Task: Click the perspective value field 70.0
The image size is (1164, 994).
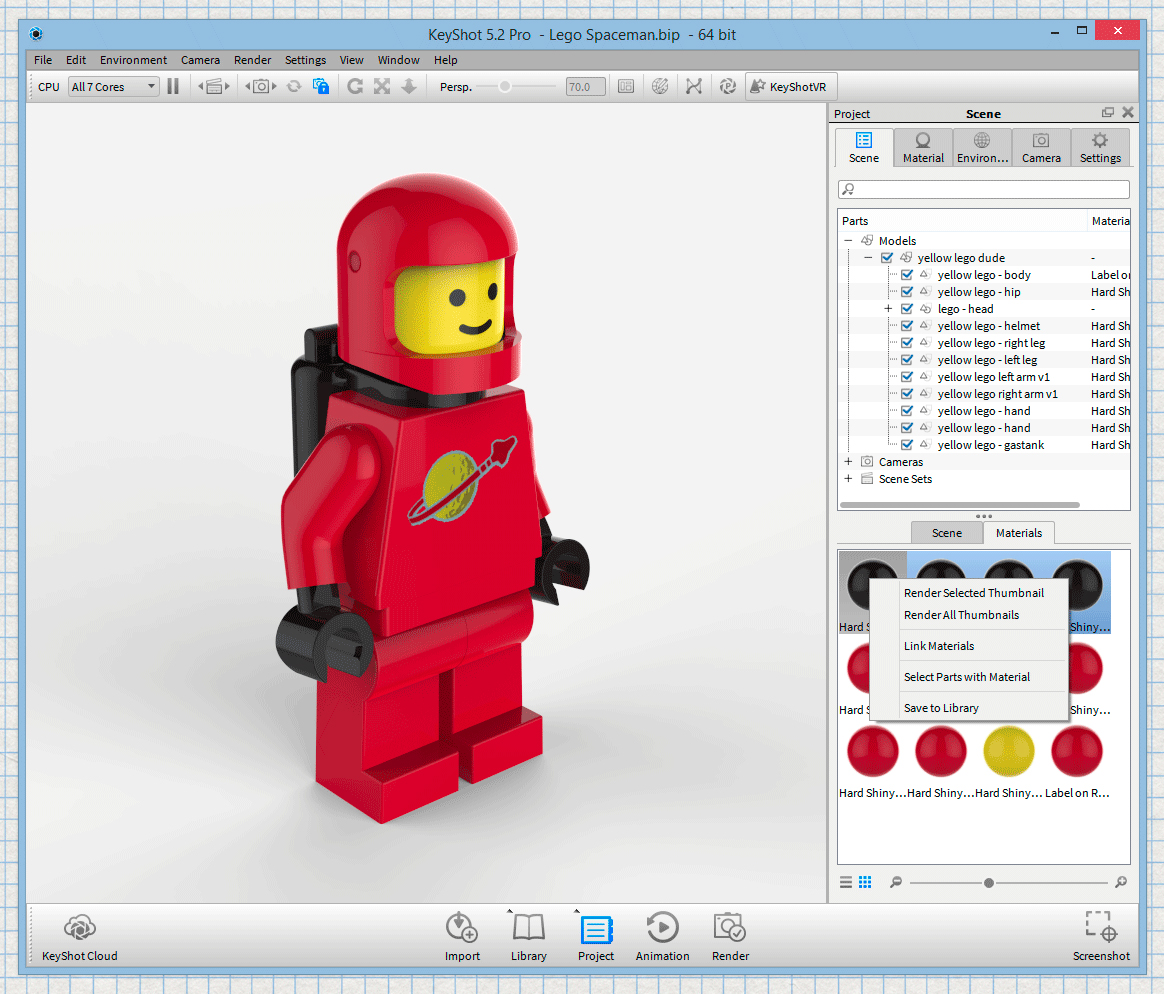Action: point(585,87)
